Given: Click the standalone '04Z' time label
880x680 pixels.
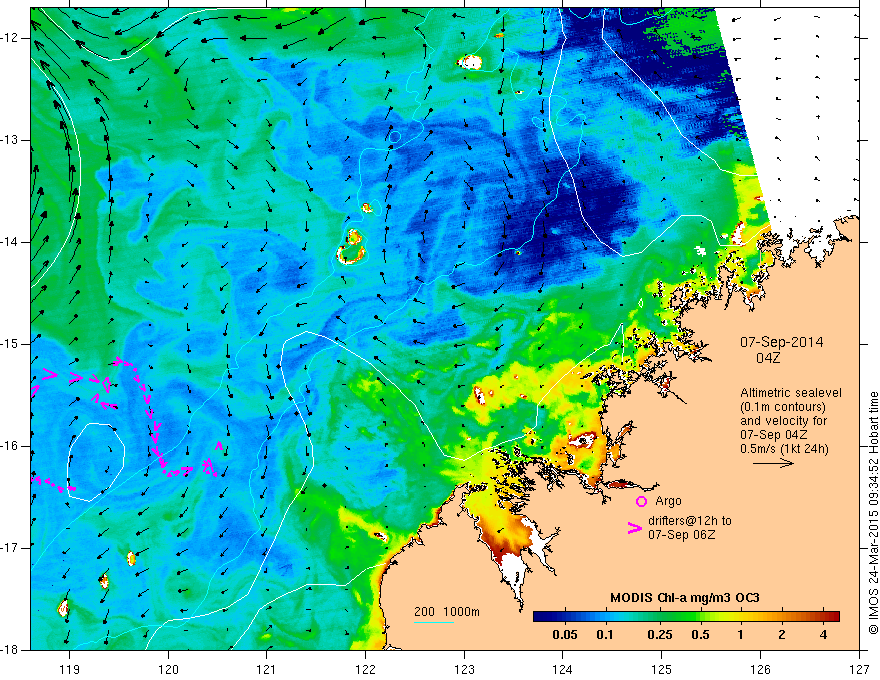Looking at the screenshot, I should [x=768, y=358].
